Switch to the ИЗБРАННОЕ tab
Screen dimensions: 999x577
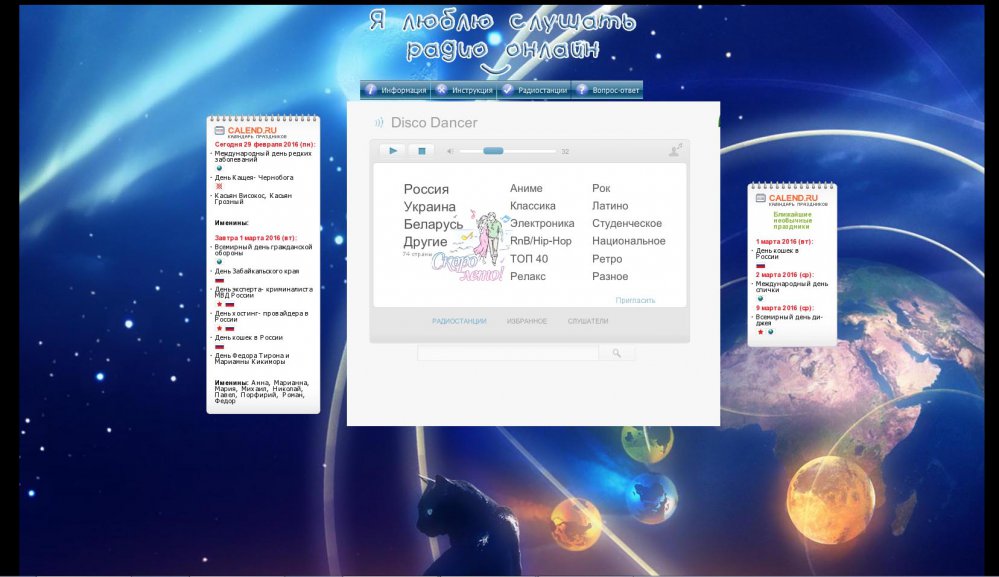[527, 321]
